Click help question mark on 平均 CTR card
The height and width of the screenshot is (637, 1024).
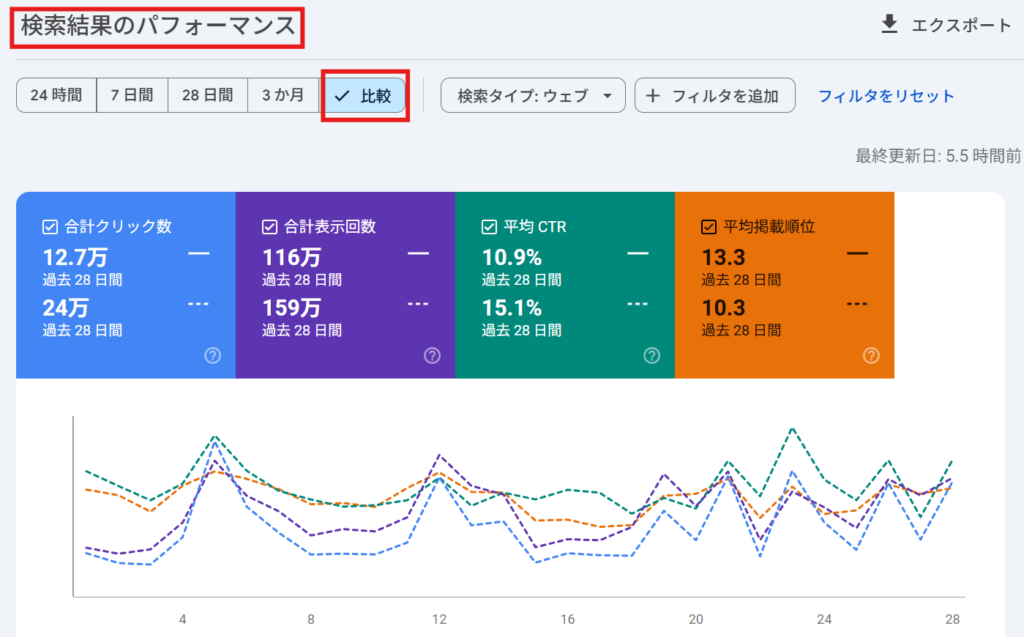pyautogui.click(x=652, y=355)
